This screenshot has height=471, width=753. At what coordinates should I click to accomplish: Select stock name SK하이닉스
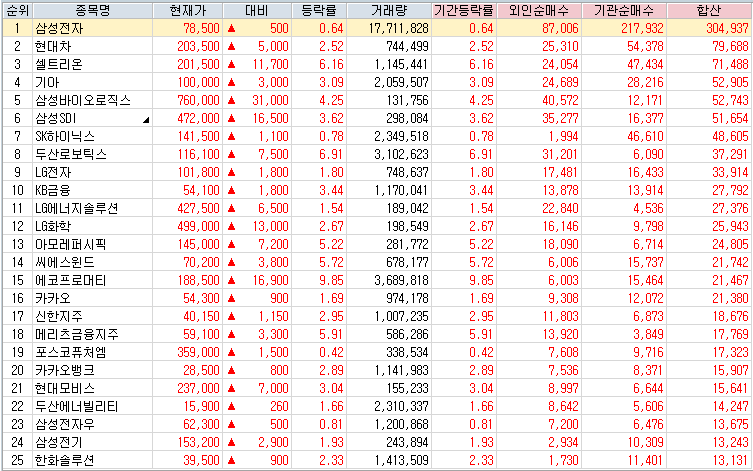point(65,136)
